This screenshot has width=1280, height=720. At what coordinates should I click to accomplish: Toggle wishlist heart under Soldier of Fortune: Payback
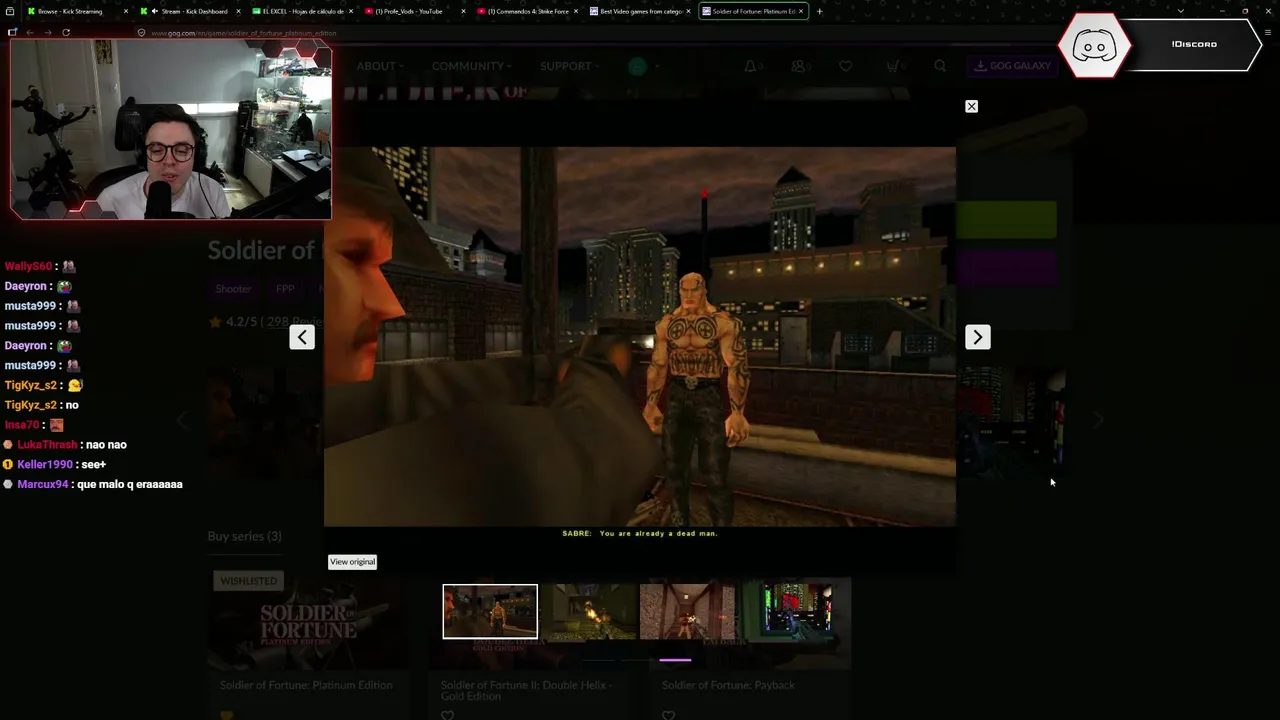668,715
